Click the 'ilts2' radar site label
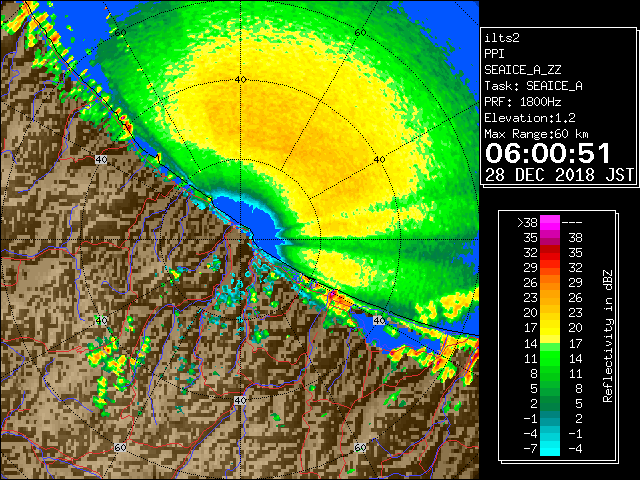 pyautogui.click(x=502, y=38)
